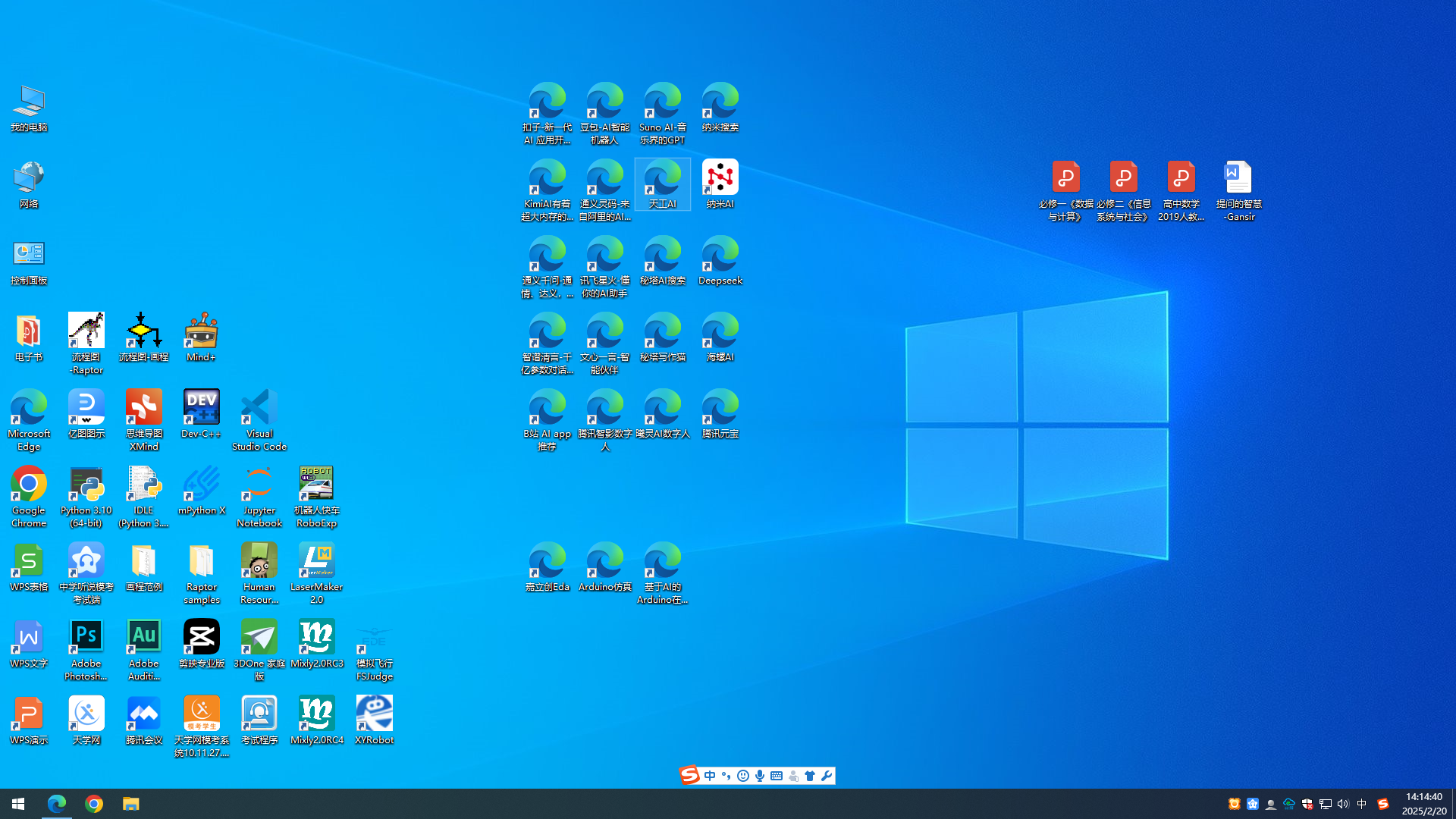Viewport: 1456px width, 819px height.
Task: Select the 流程图-Raptor shortcut
Action: 86,344
